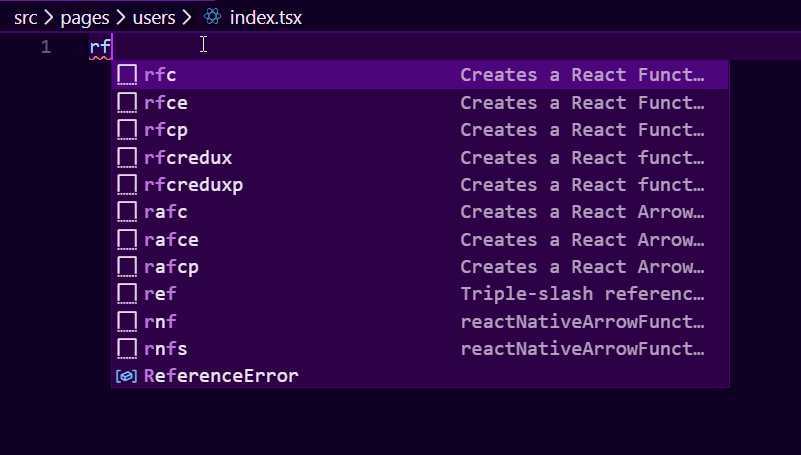The width and height of the screenshot is (801, 455).
Task: Select the rfcreduxp snippet suggestion
Action: click(x=194, y=185)
